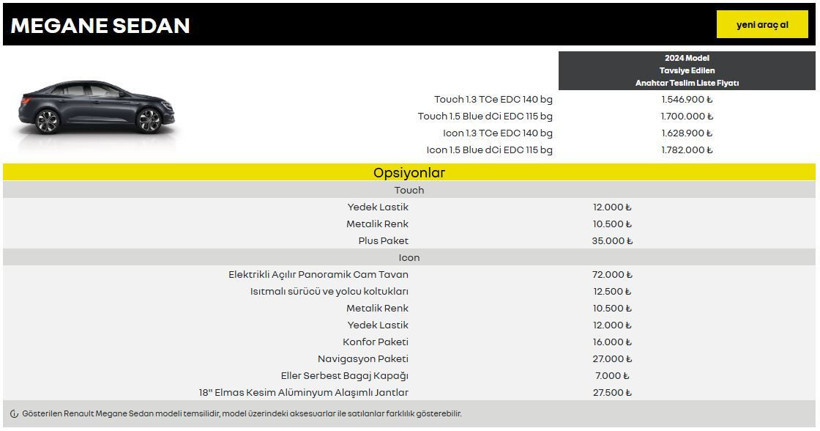
Task: Click the Navigasyon Paketi option
Action: (363, 359)
